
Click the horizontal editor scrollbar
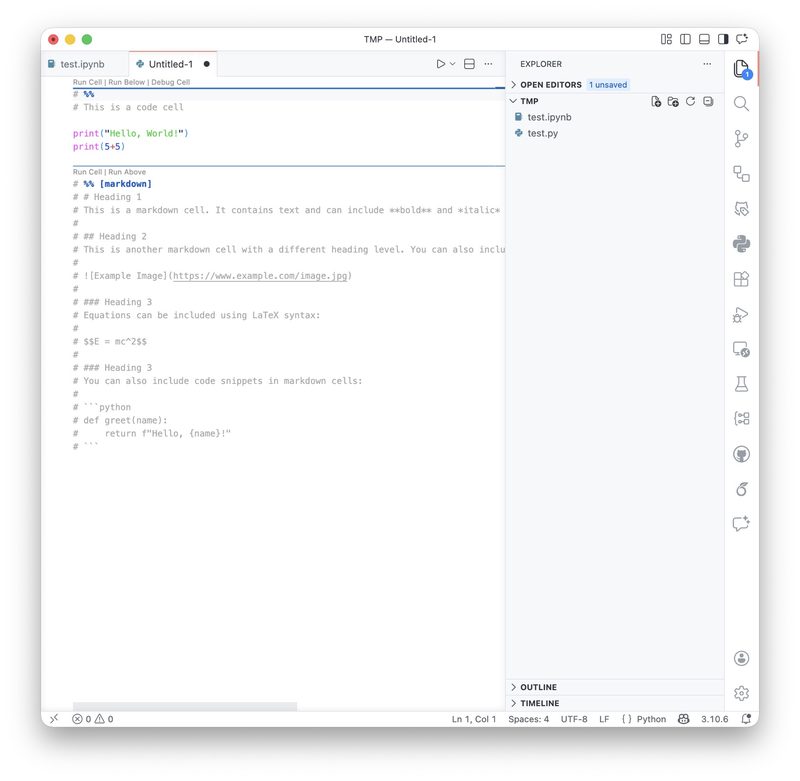tap(185, 706)
